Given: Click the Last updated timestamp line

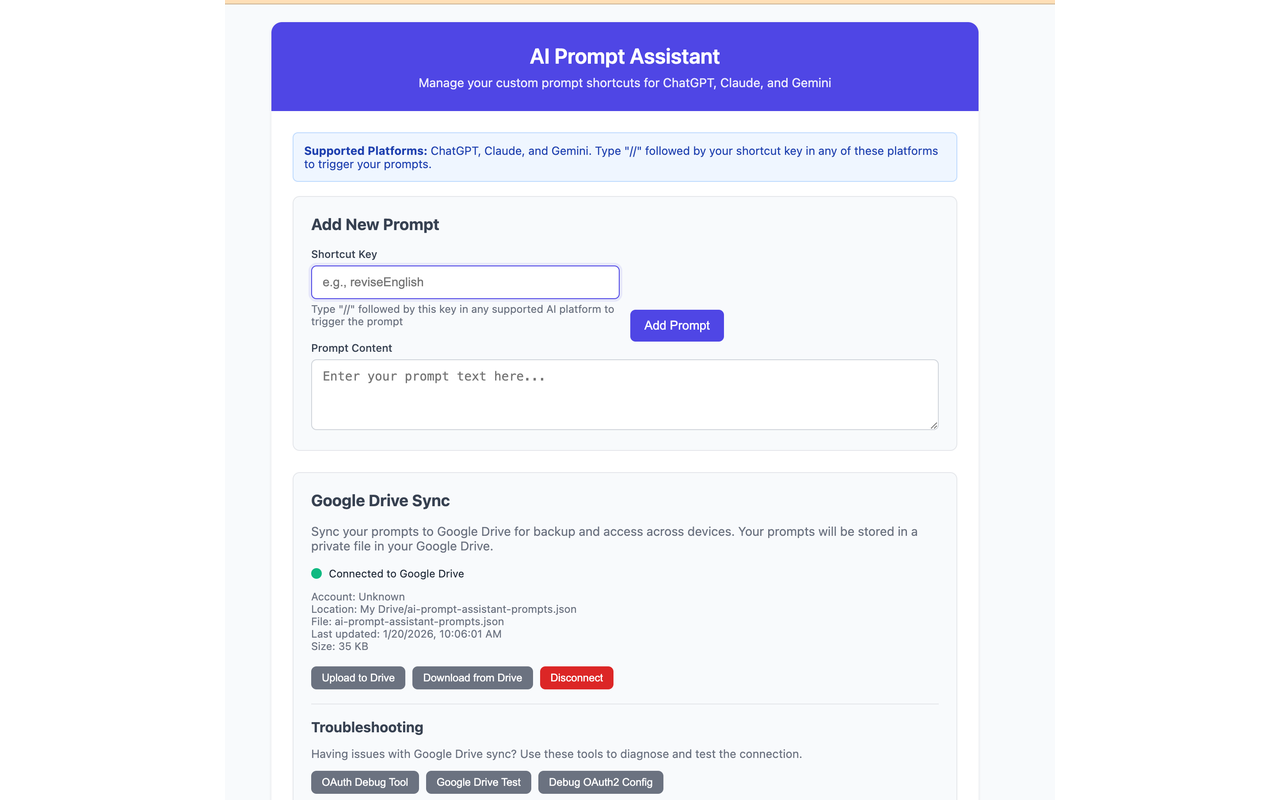Looking at the screenshot, I should [x=406, y=634].
